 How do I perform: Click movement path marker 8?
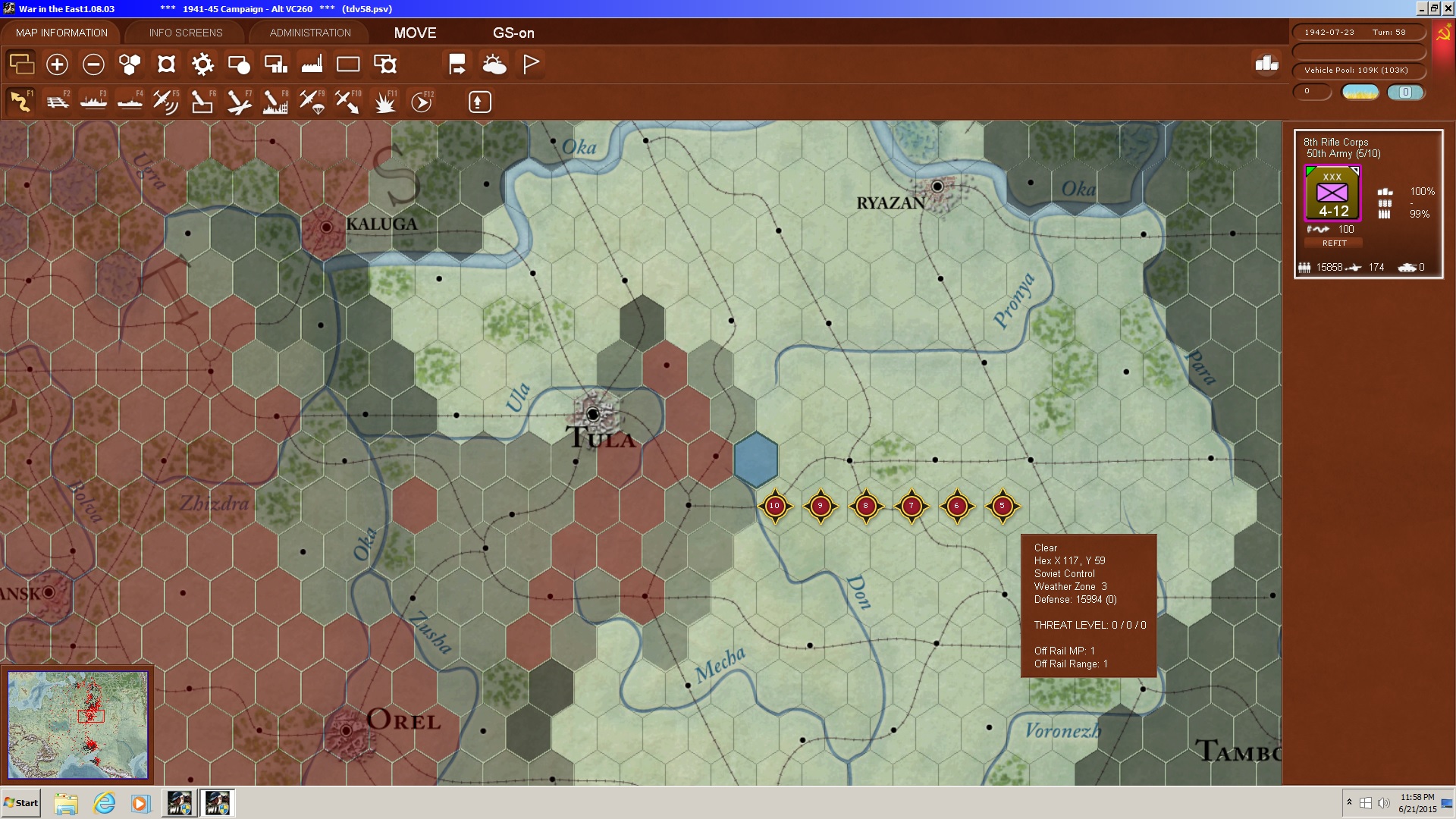865,506
